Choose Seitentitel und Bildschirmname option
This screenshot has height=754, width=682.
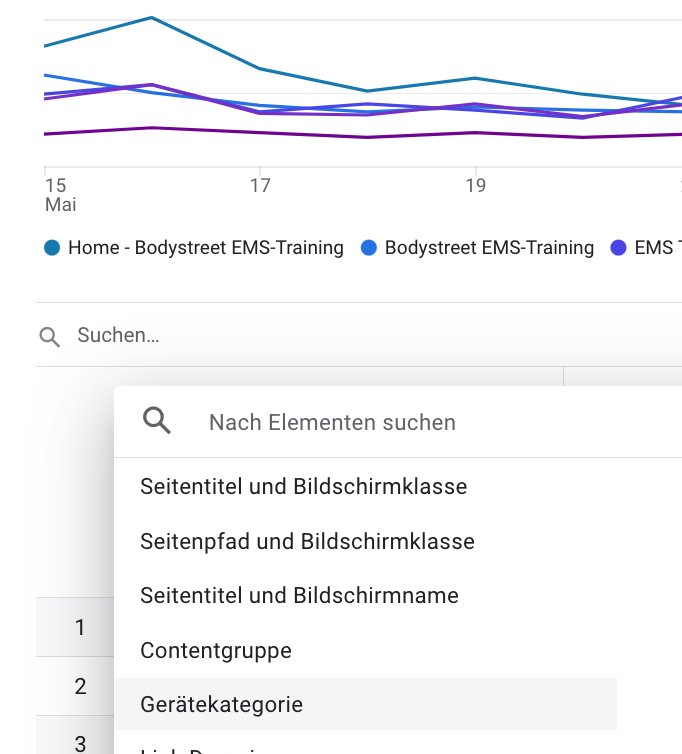click(299, 596)
